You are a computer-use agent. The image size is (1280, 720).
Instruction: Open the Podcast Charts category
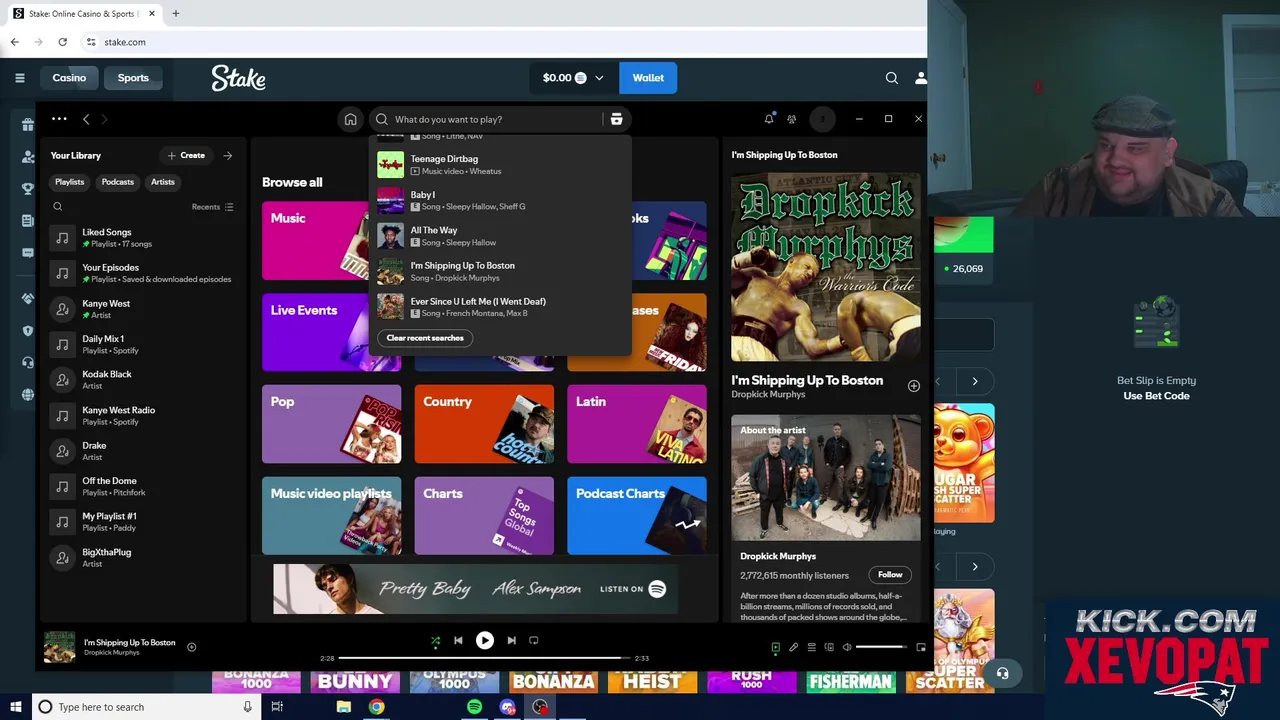tap(637, 516)
